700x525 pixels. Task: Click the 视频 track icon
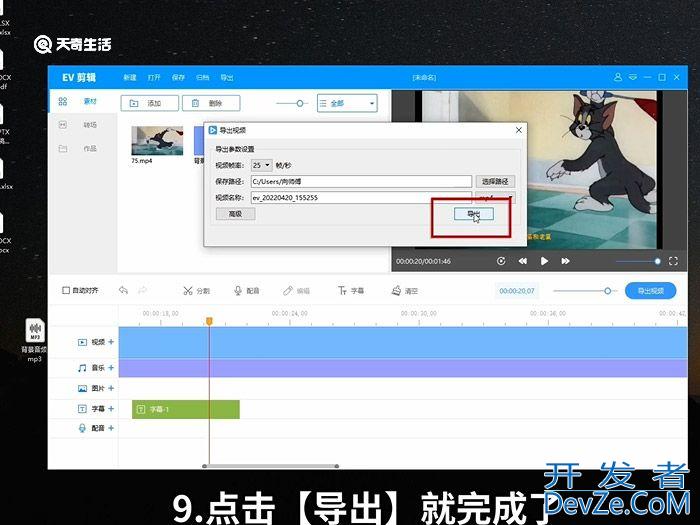coord(83,342)
